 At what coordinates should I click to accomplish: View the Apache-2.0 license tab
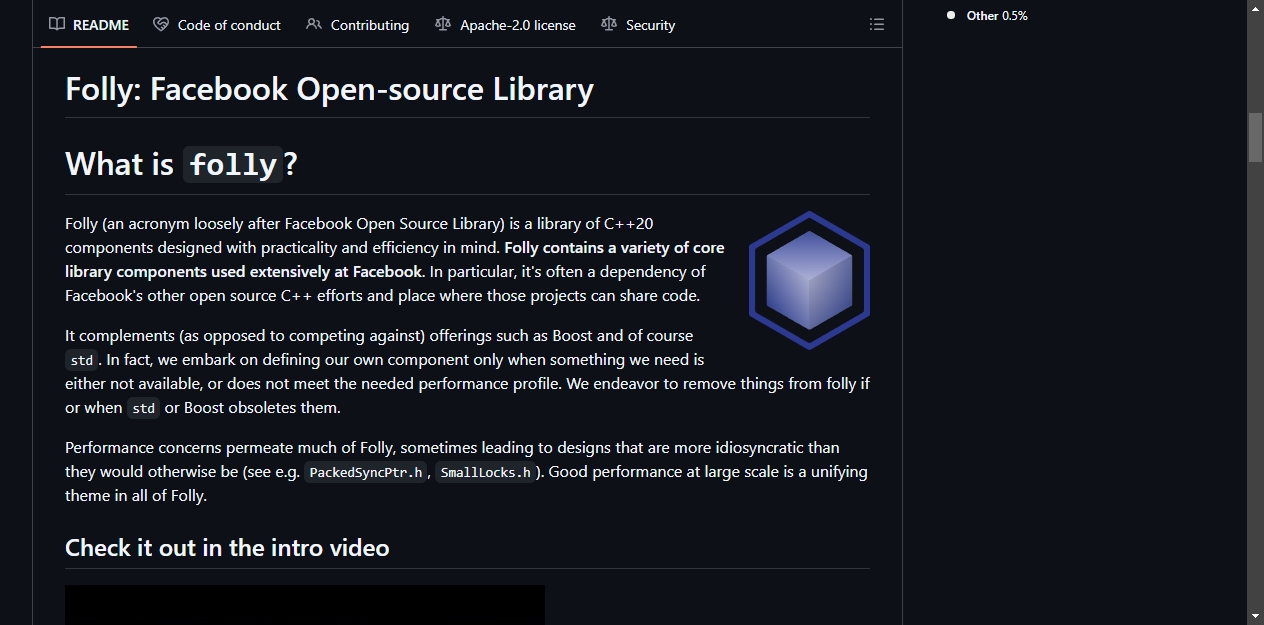505,25
